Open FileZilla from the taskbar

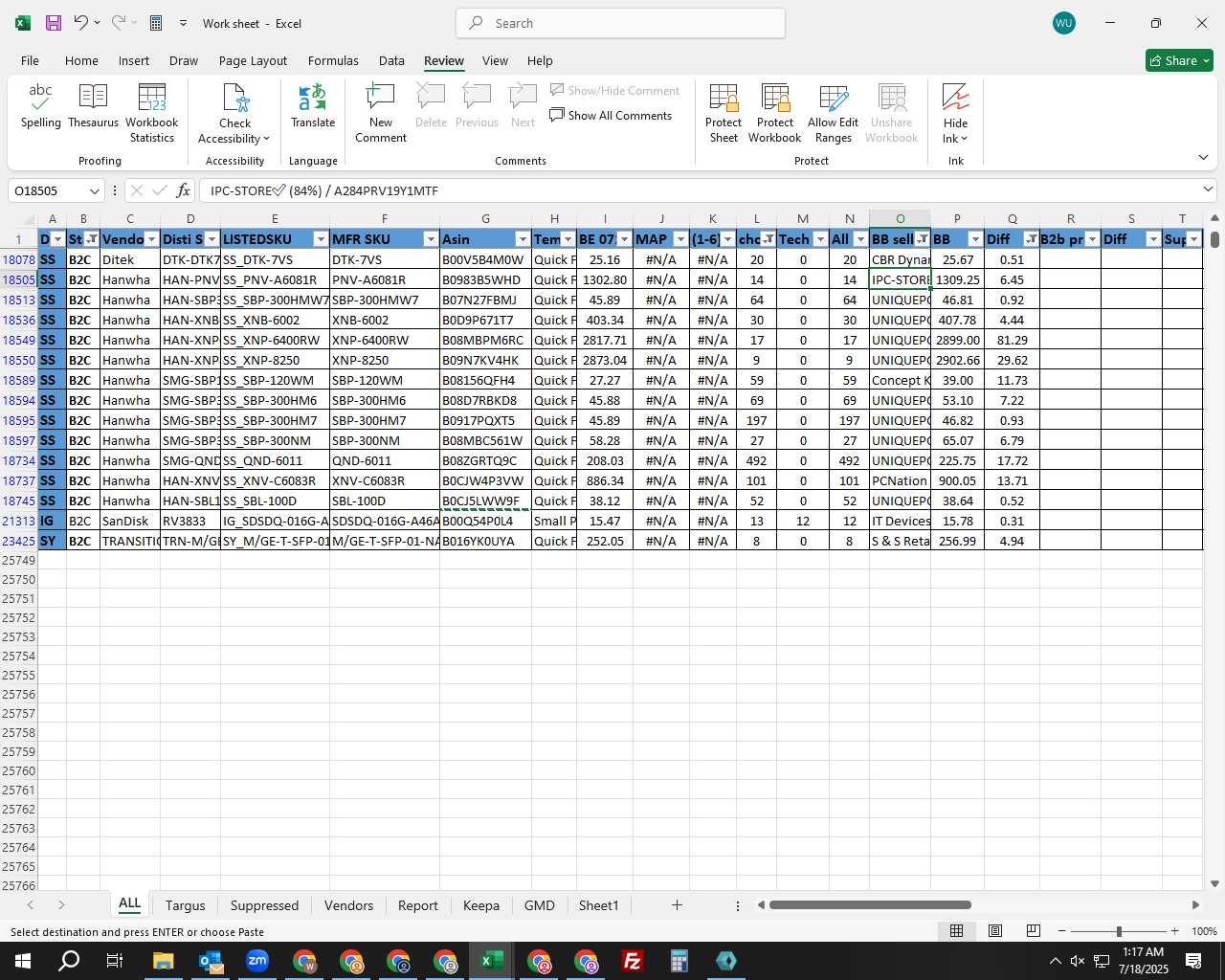[633, 961]
